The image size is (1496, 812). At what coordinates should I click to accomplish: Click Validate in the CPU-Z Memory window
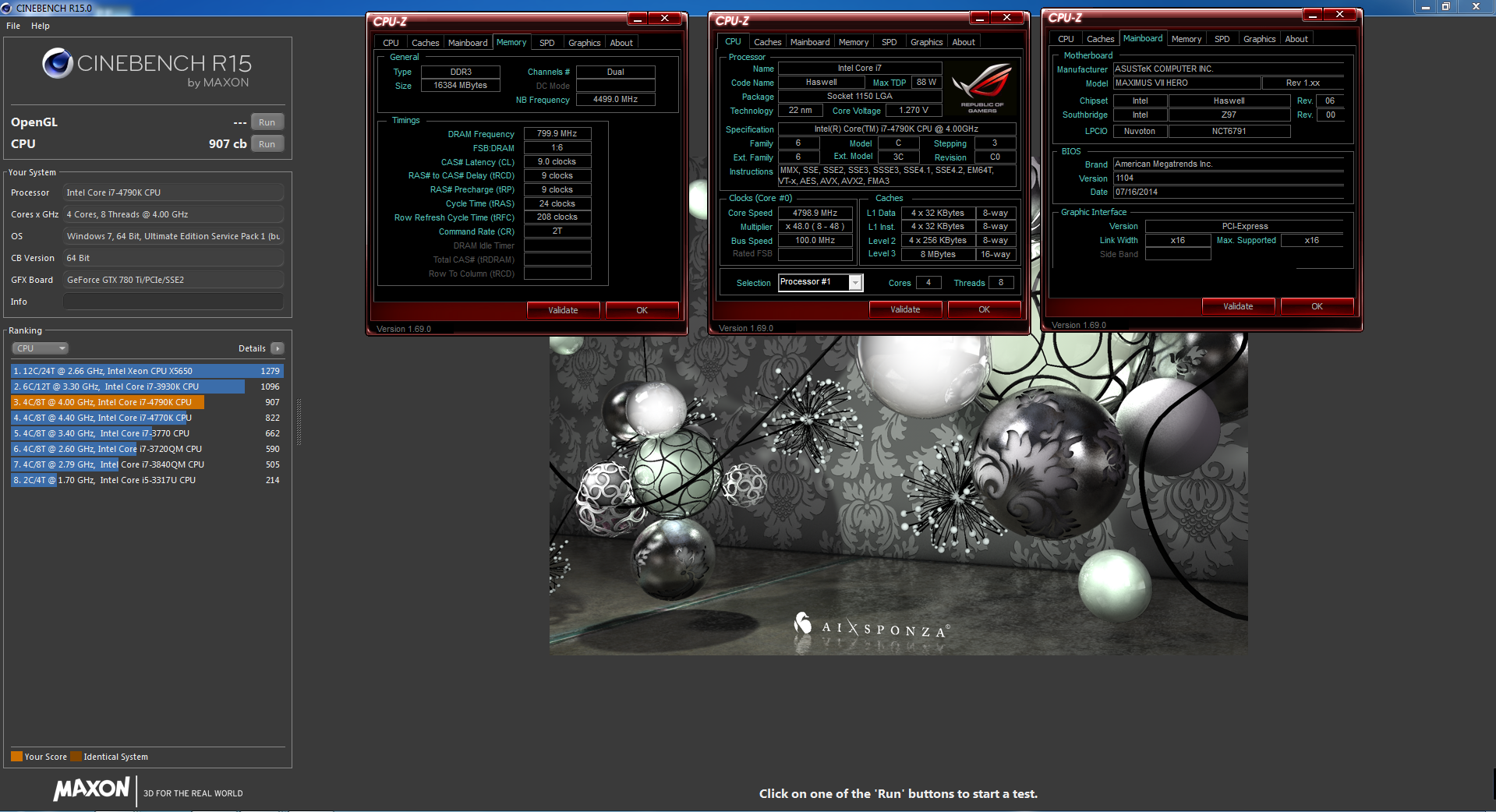563,310
